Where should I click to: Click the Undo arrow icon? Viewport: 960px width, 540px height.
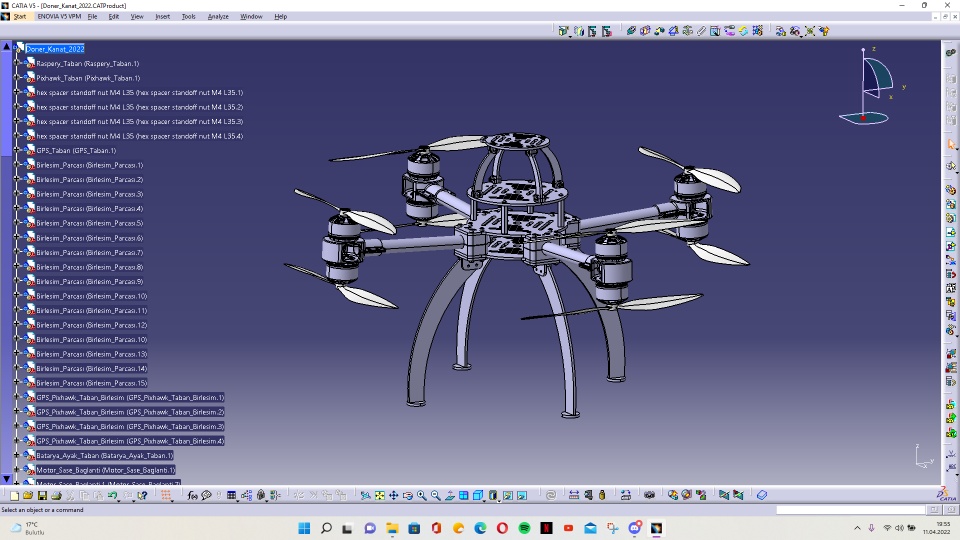coord(113,495)
